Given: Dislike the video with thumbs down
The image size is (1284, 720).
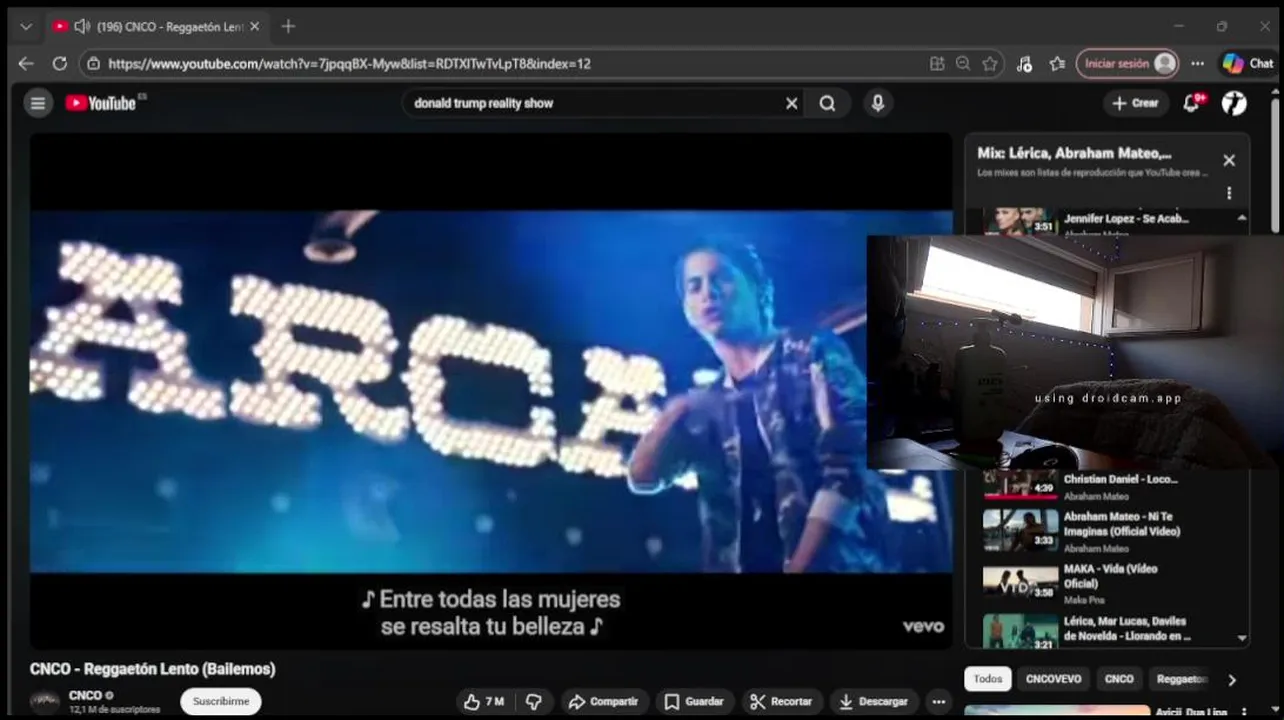Looking at the screenshot, I should 534,701.
